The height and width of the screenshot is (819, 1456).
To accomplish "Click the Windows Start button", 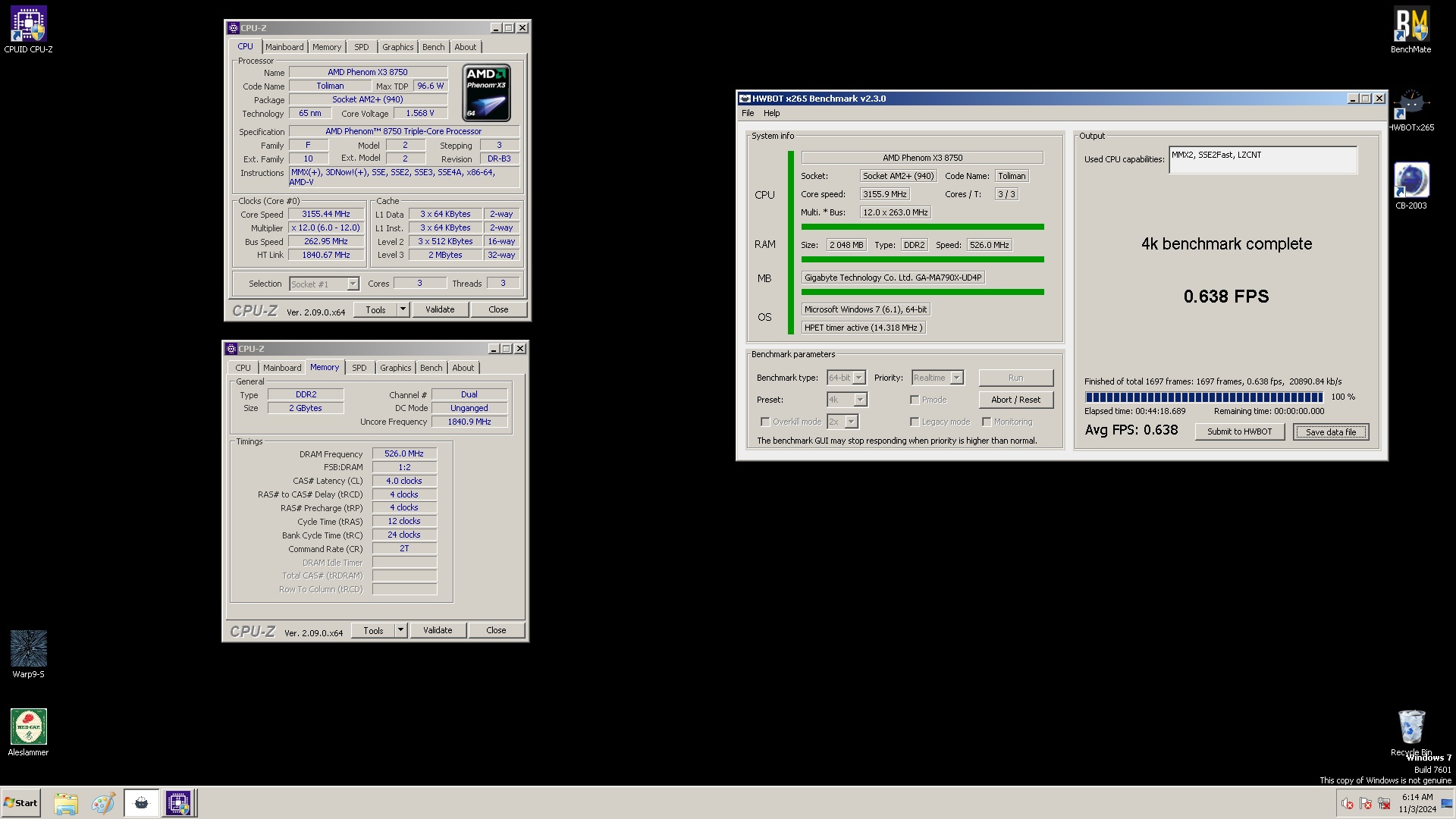I will 20,803.
